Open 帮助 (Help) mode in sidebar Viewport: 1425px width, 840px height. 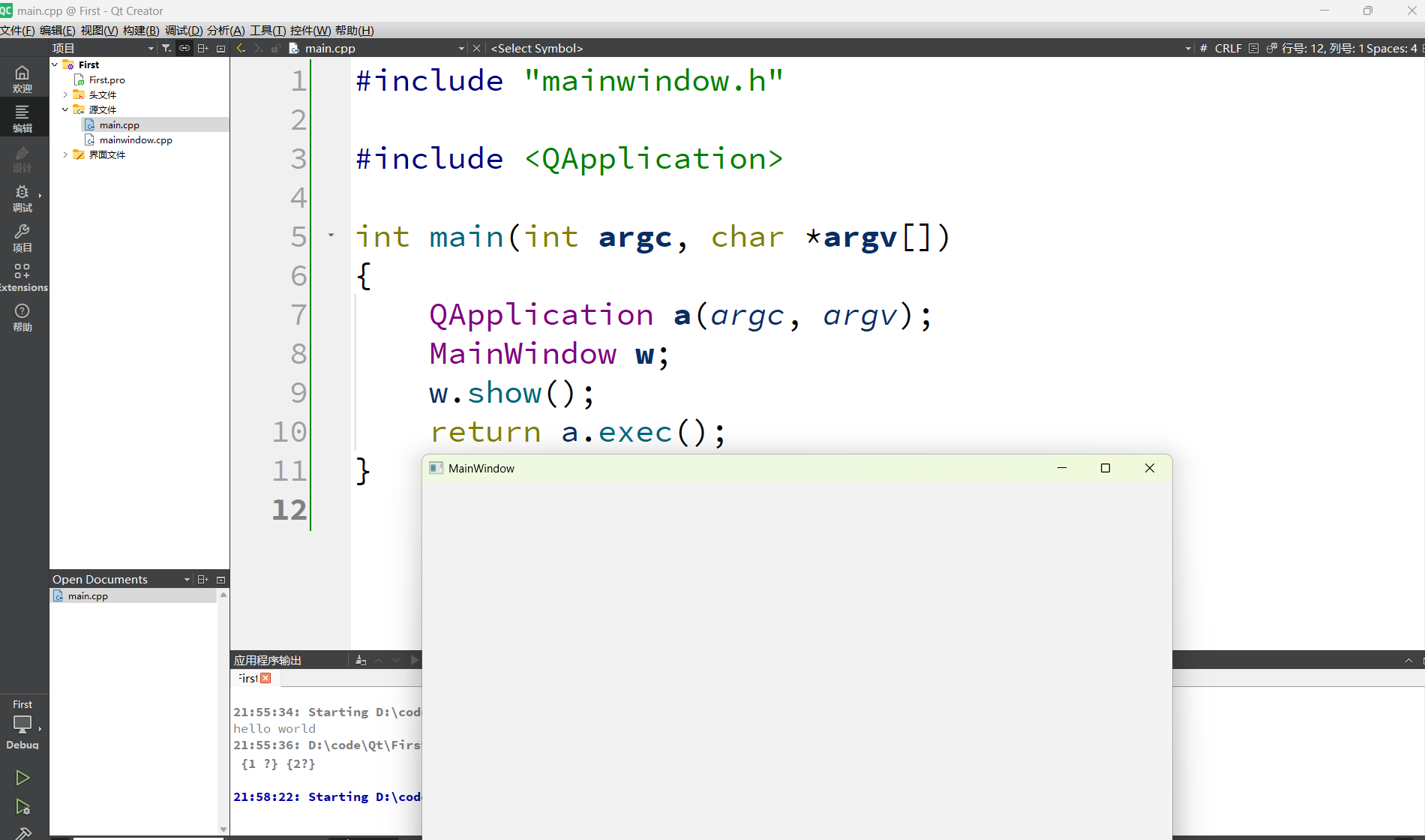(x=22, y=317)
